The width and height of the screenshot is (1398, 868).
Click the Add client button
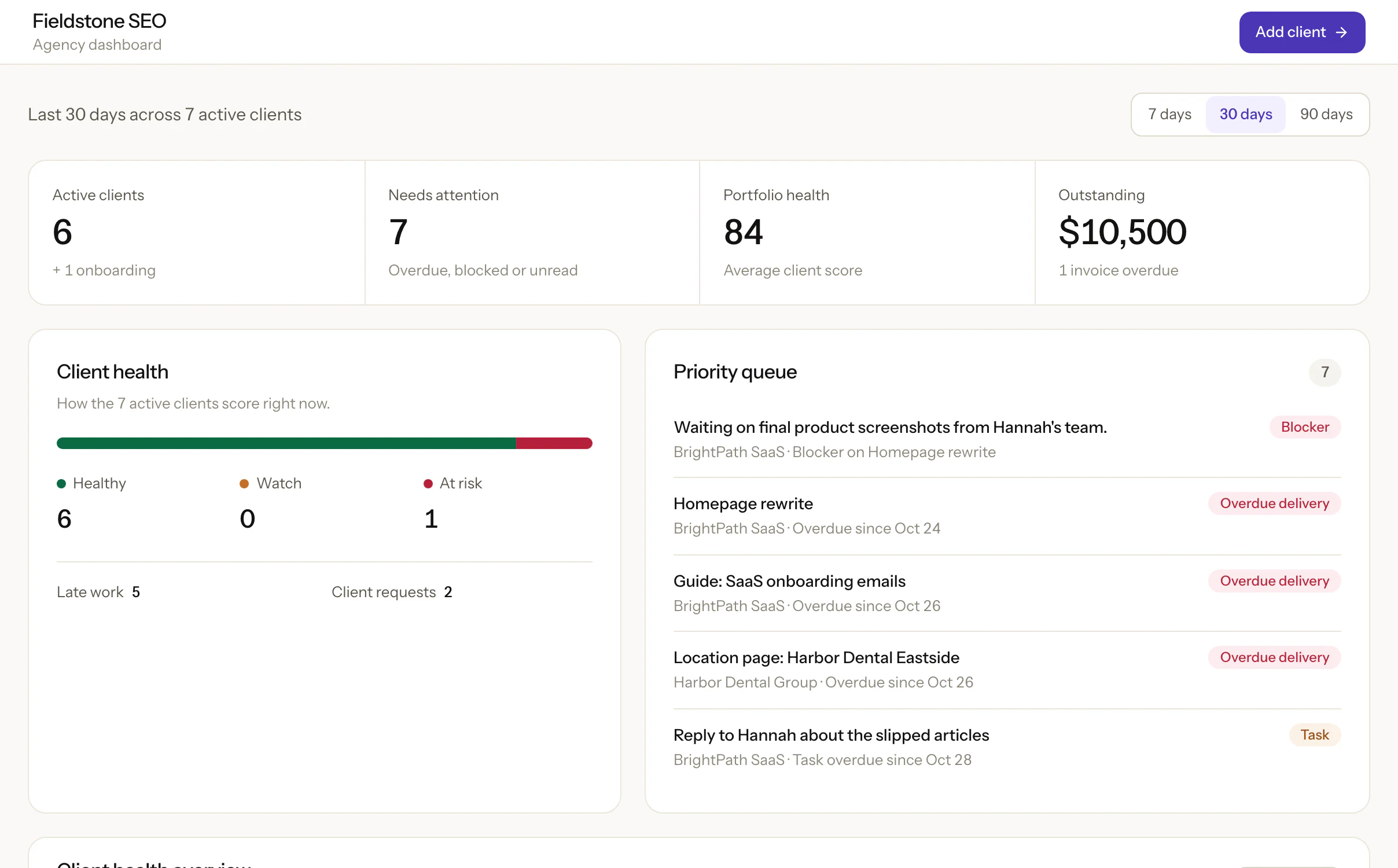click(x=1302, y=32)
